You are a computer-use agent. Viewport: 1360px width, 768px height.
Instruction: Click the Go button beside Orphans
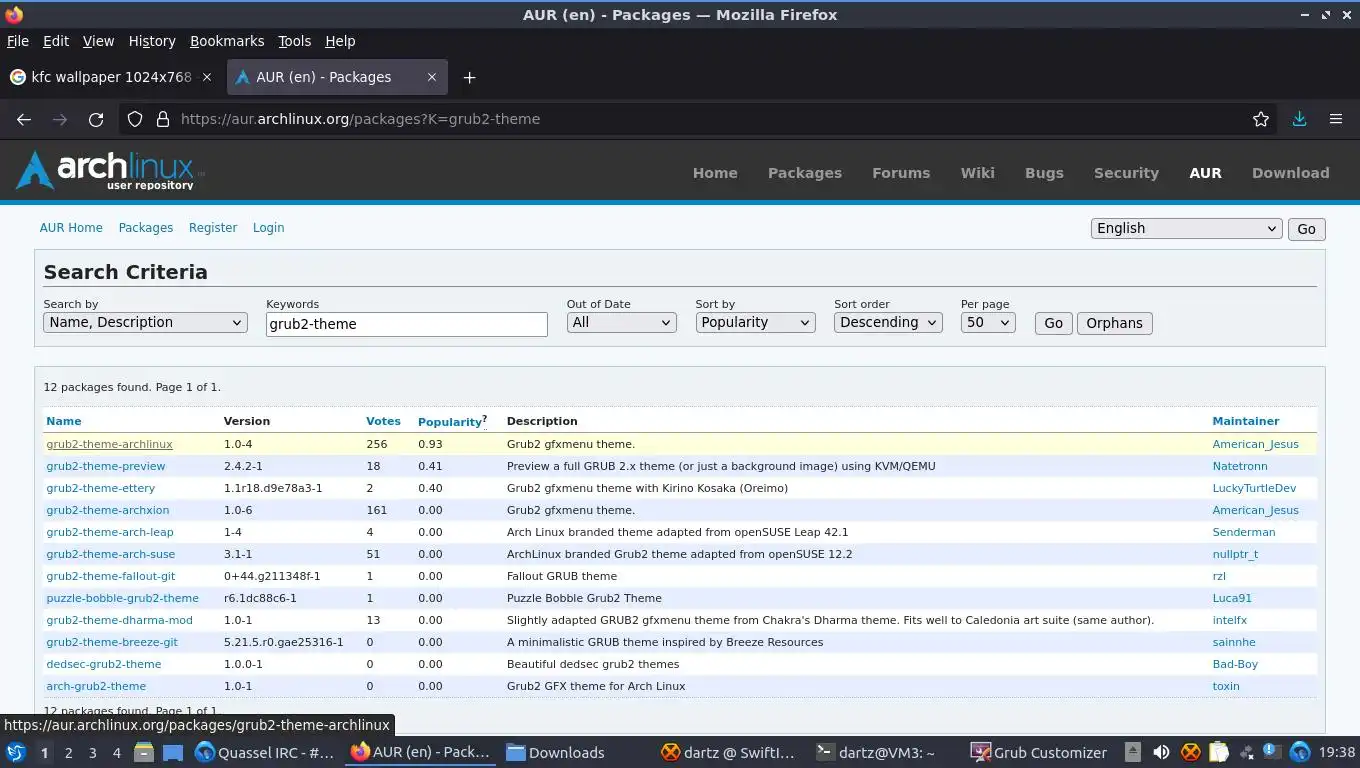1053,323
